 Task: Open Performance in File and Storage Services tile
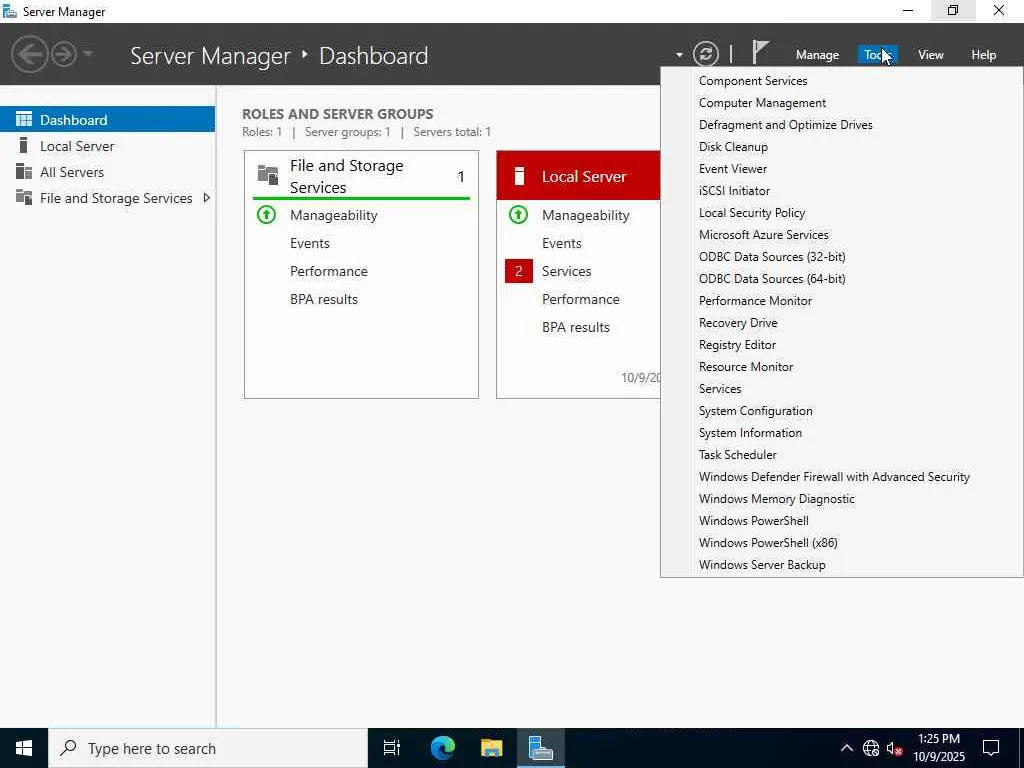tap(328, 271)
